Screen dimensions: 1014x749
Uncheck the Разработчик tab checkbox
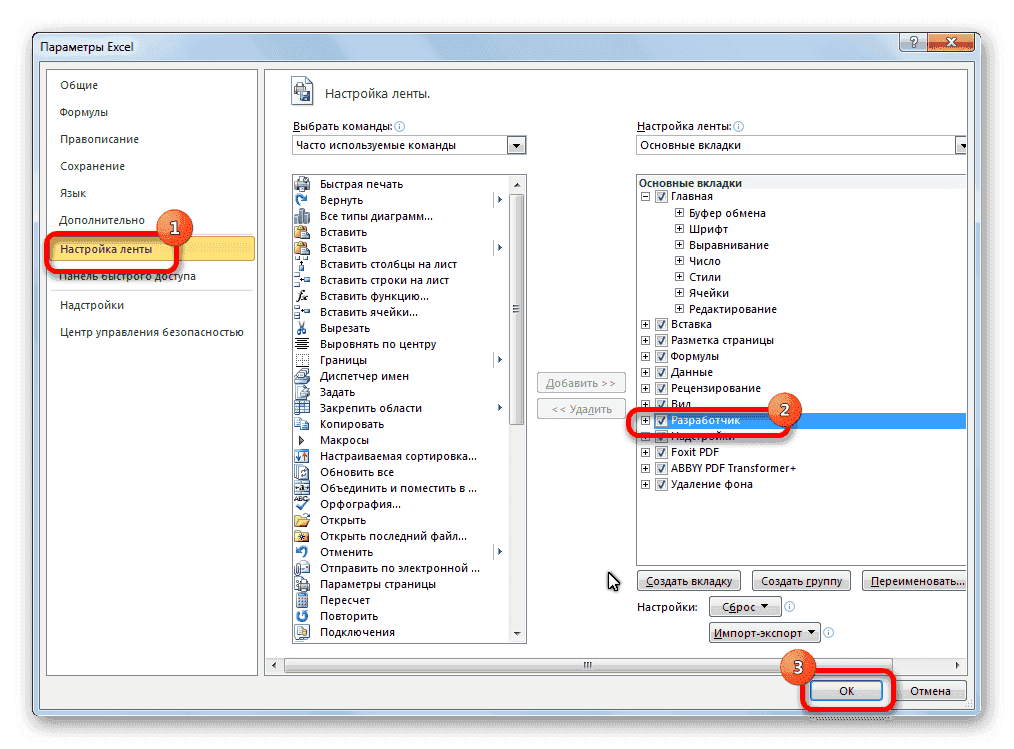click(661, 420)
